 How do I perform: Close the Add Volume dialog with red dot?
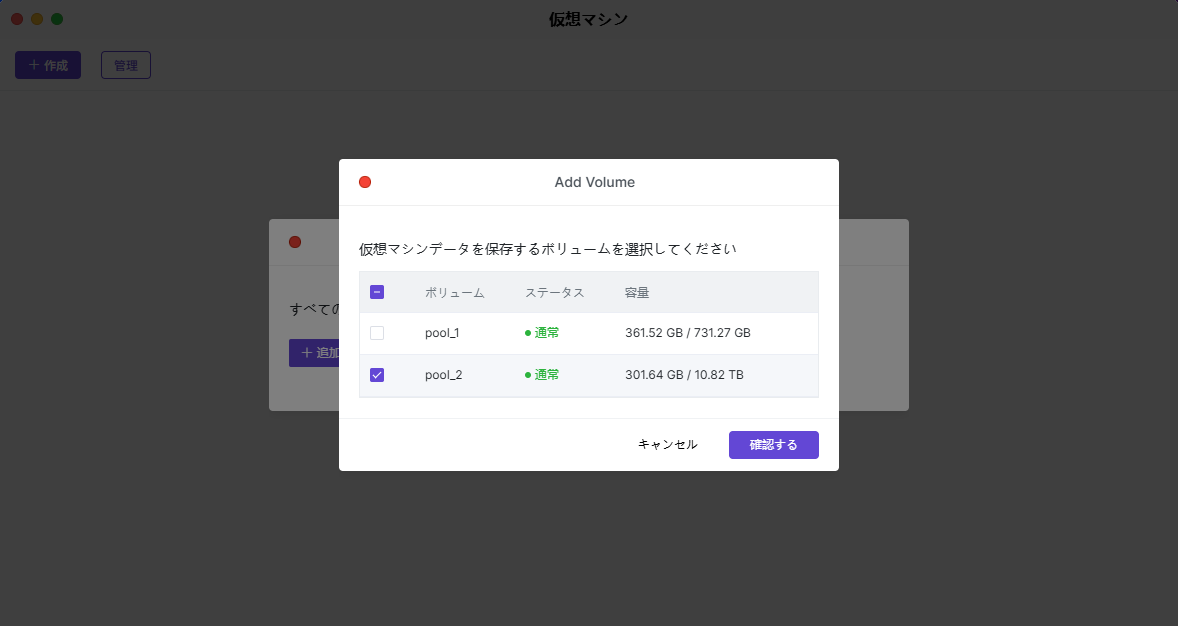pos(365,182)
